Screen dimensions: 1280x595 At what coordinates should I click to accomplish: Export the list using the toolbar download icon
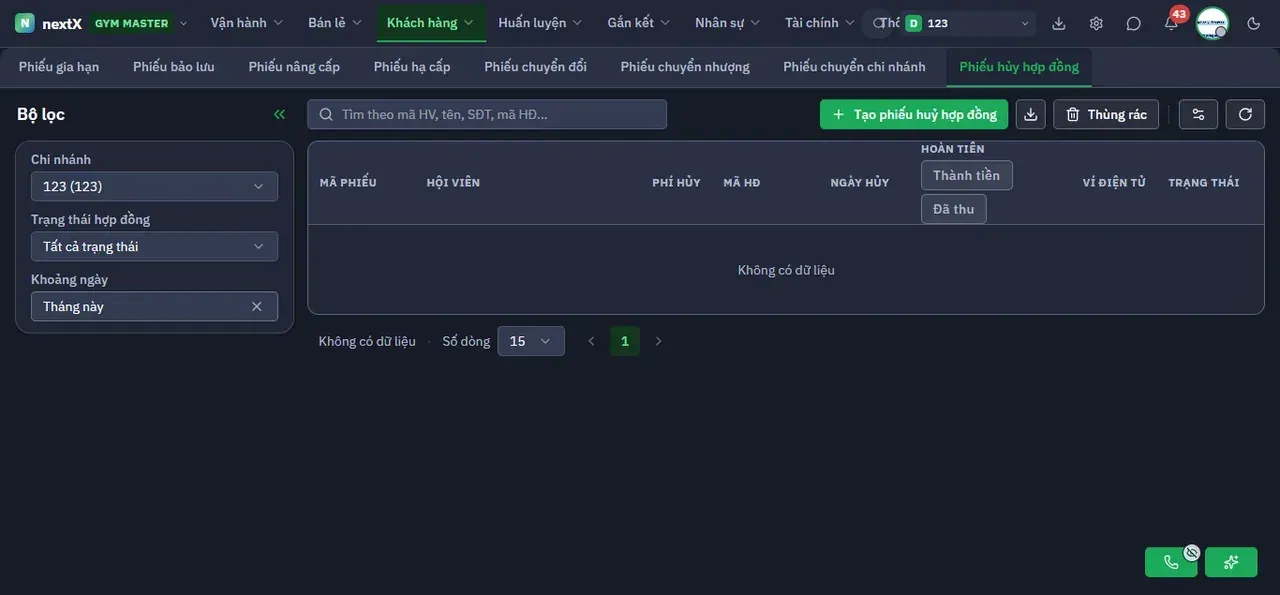(x=1031, y=114)
